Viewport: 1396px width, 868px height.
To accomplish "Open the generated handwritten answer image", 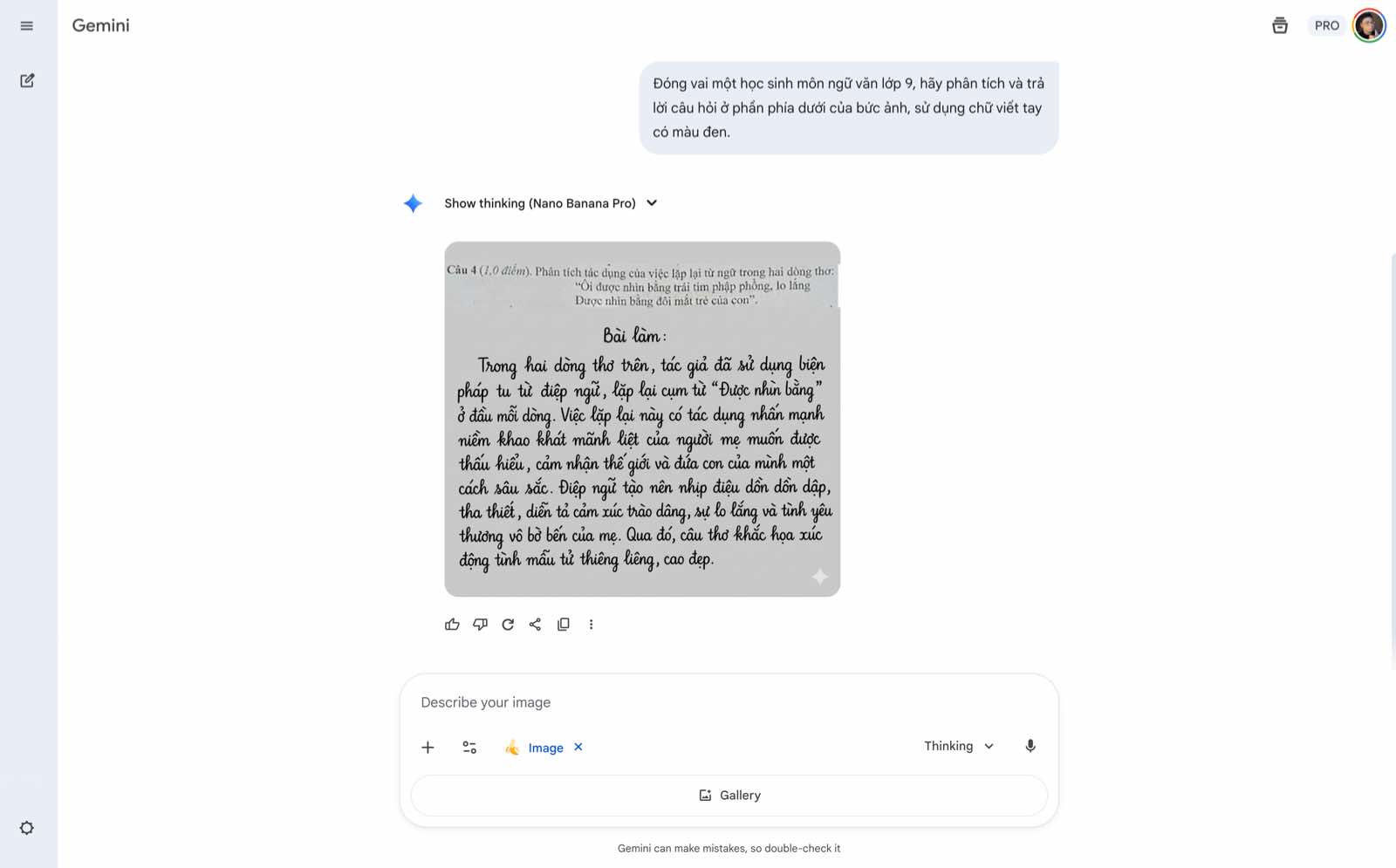I will pyautogui.click(x=642, y=420).
